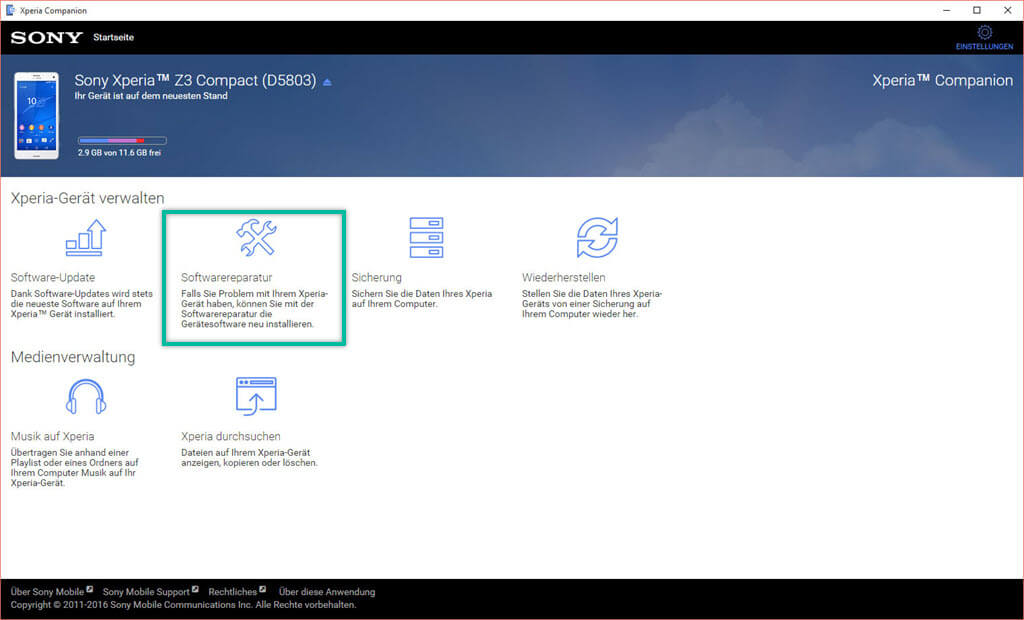Screen dimensions: 1024x620
Task: Click the Xperia Companion app icon in title bar
Action: 10,10
